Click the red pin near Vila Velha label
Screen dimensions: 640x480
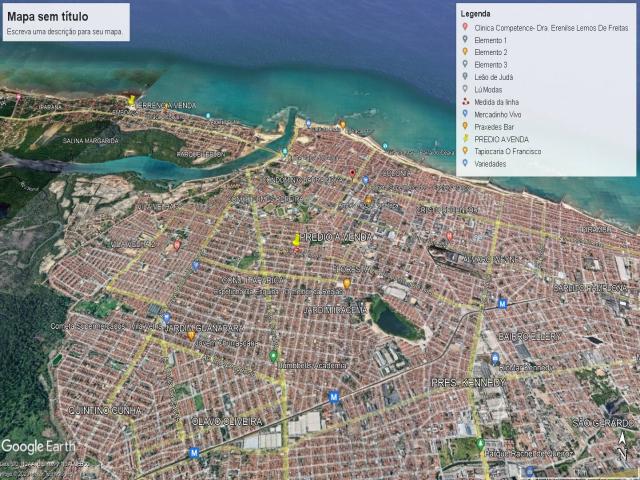pyautogui.click(x=177, y=245)
